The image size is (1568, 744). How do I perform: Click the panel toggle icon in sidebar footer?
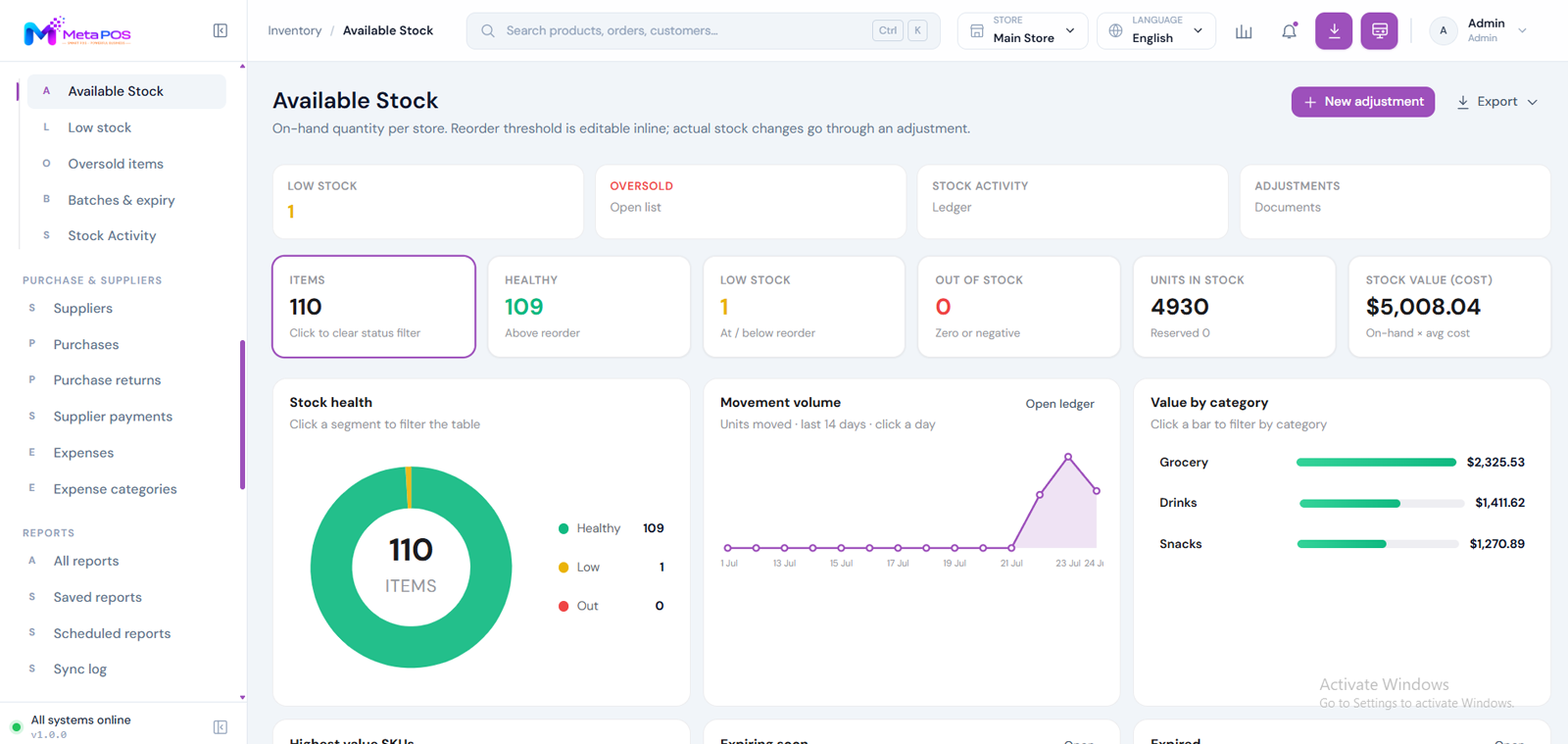click(220, 727)
